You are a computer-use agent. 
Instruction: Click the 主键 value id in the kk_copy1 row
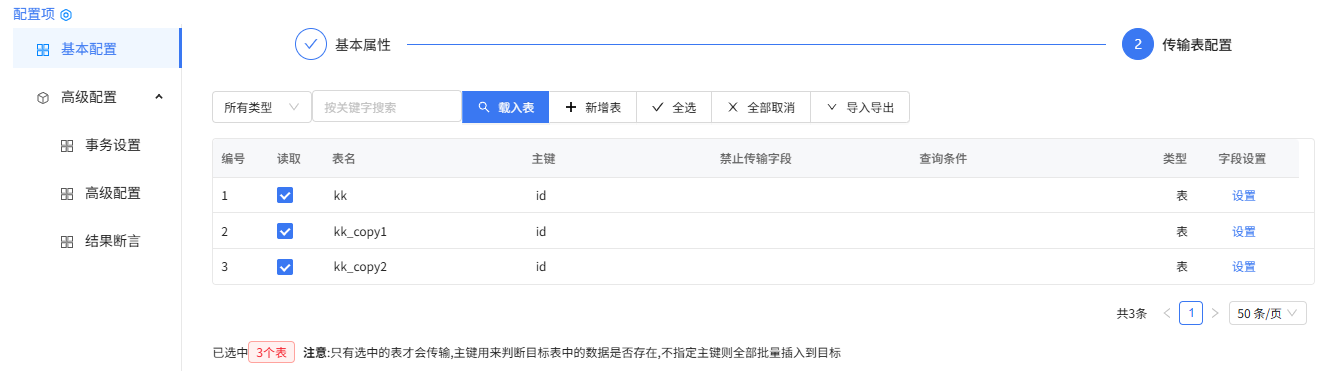coord(540,232)
